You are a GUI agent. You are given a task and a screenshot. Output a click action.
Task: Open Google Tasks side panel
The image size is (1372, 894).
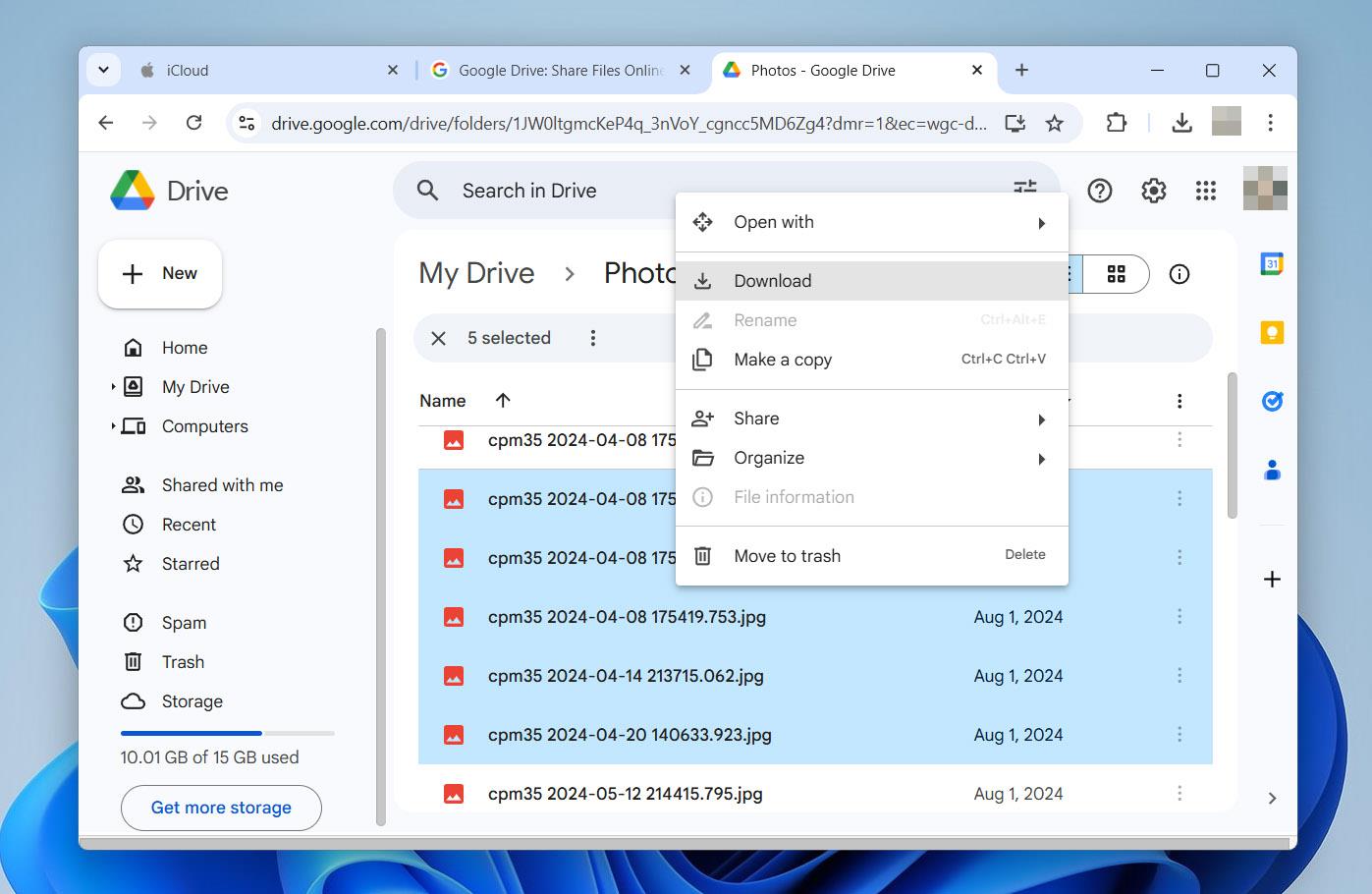point(1272,401)
